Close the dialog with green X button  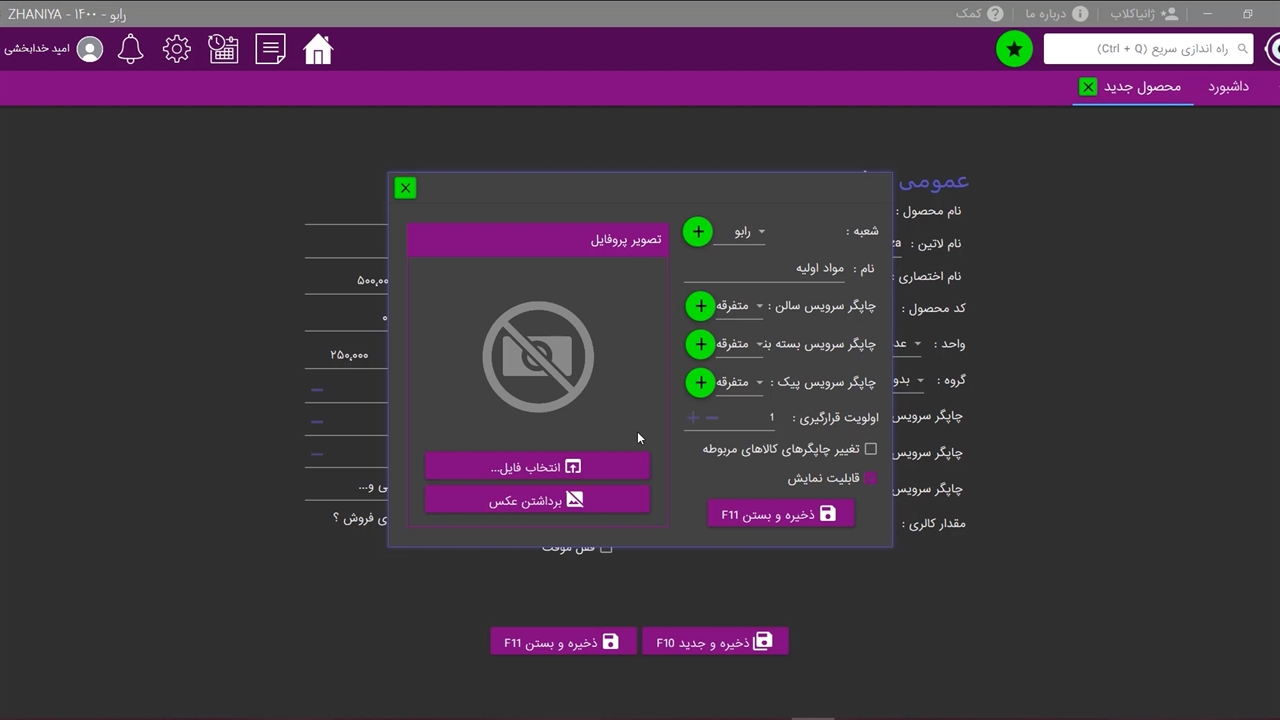tap(405, 188)
